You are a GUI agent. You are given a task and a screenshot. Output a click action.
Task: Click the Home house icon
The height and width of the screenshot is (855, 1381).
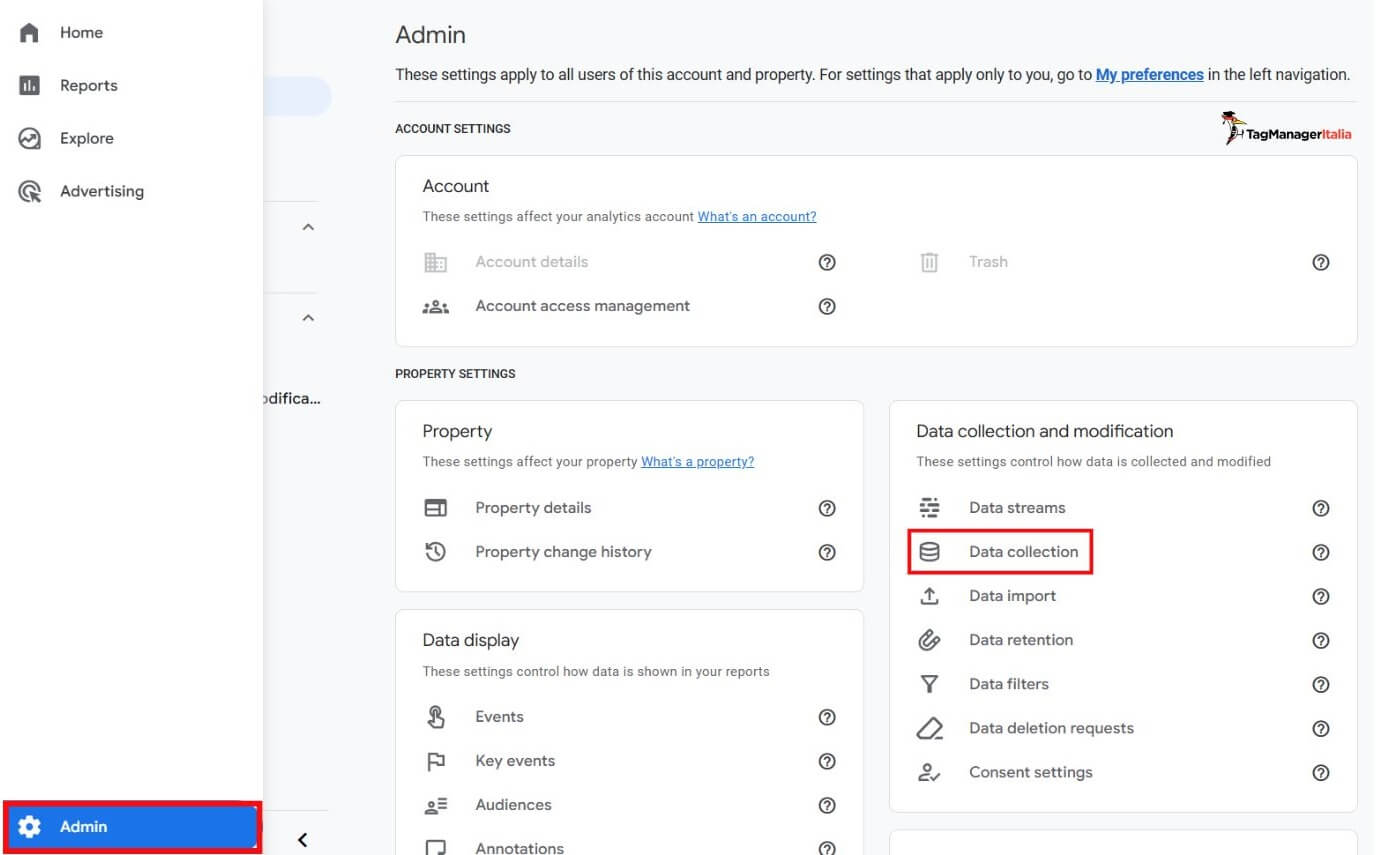tap(29, 33)
